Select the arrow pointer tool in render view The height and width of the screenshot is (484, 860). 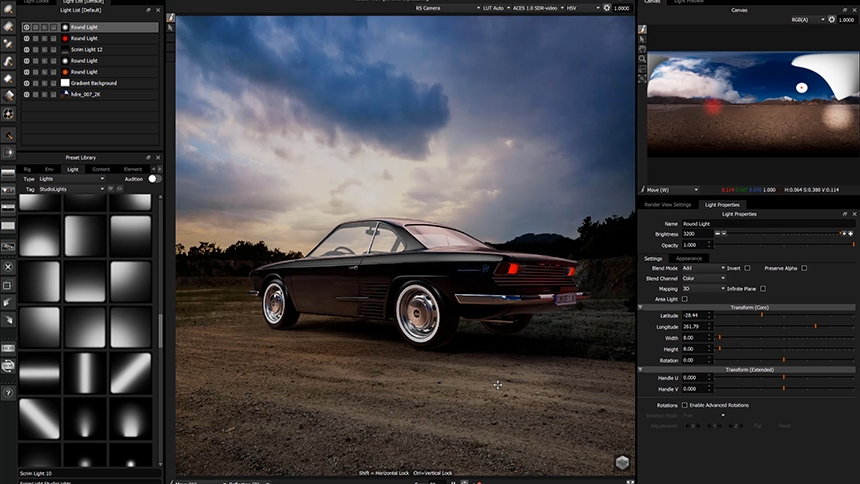point(171,28)
